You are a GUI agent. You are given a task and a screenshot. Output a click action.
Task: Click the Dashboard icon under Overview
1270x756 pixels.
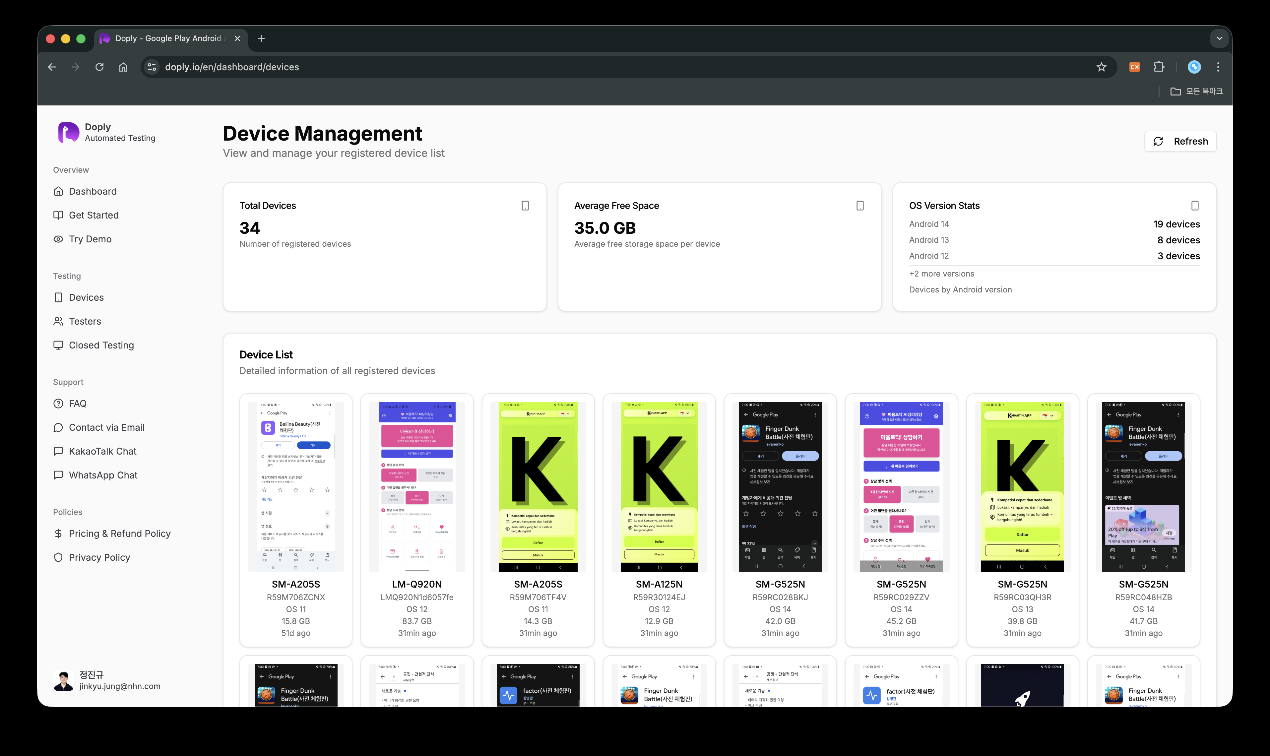(58, 191)
